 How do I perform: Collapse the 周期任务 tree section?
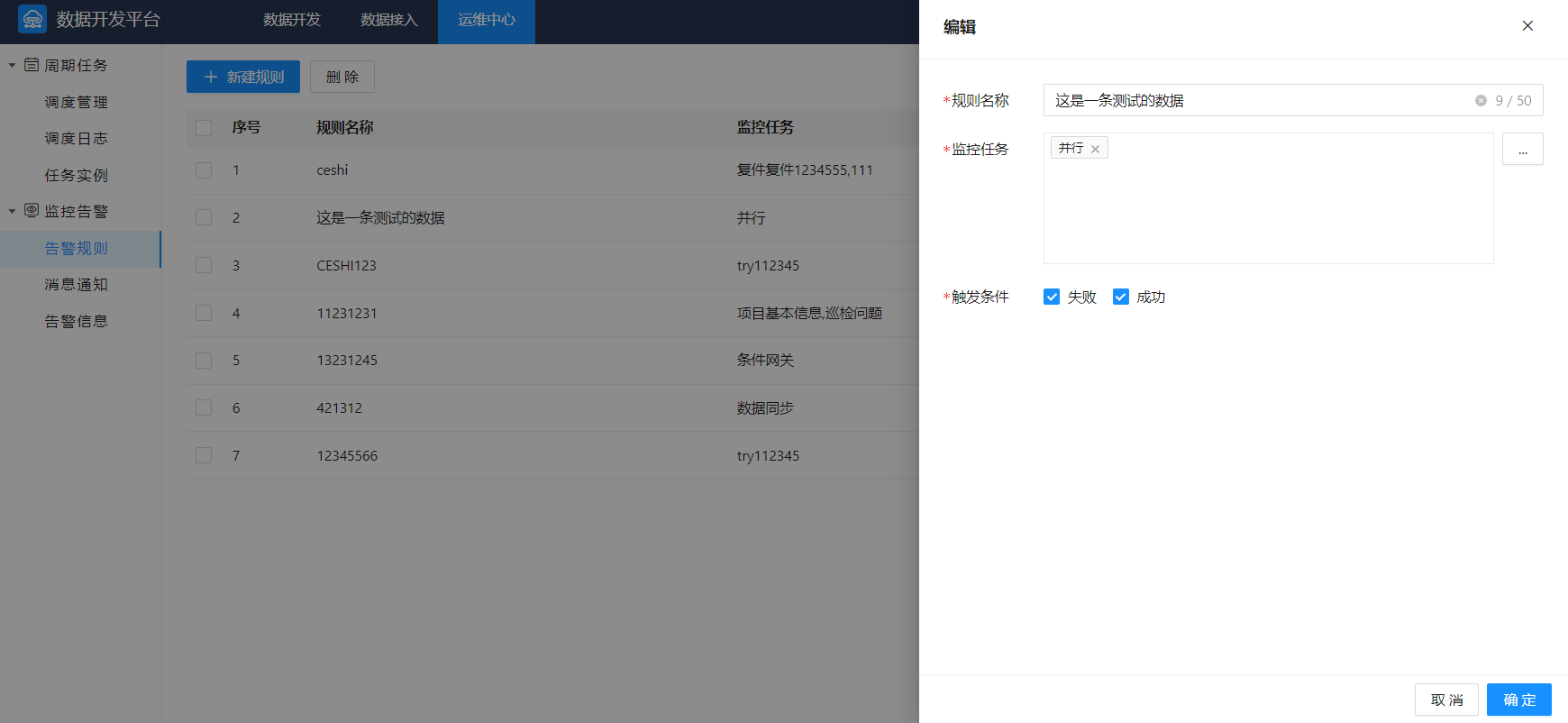point(13,66)
